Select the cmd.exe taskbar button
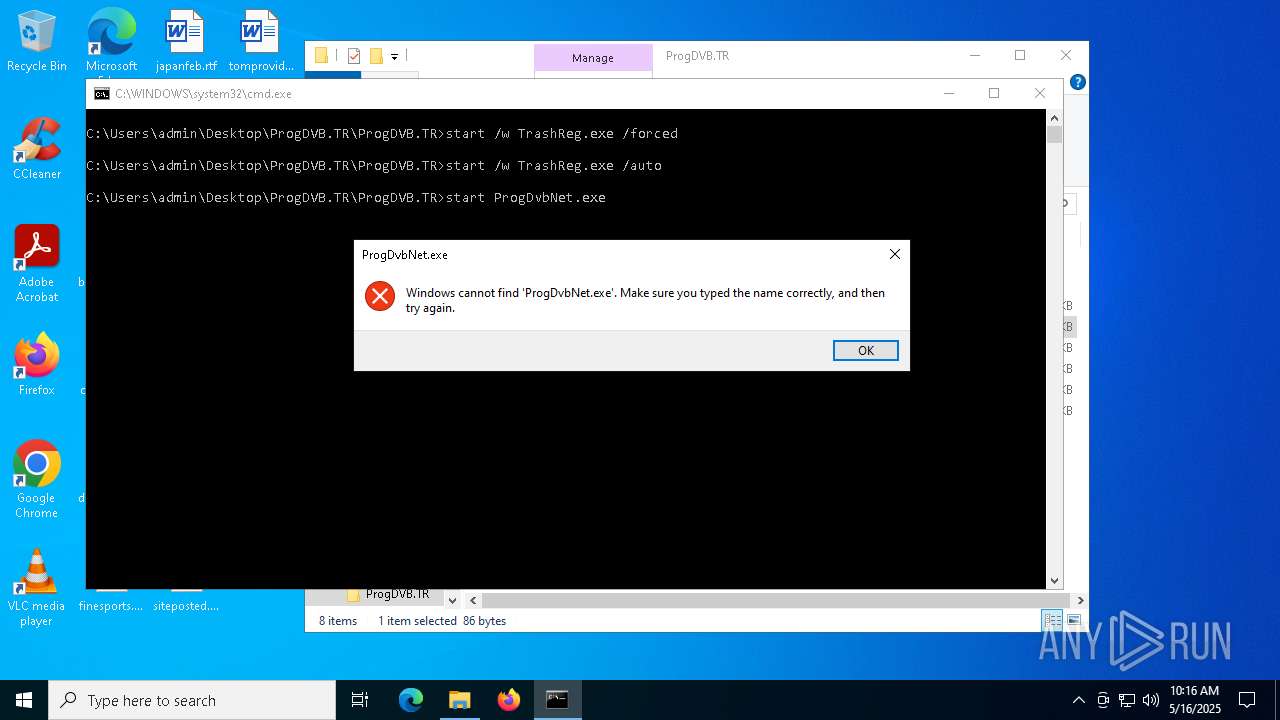Viewport: 1280px width, 720px height. [557, 700]
